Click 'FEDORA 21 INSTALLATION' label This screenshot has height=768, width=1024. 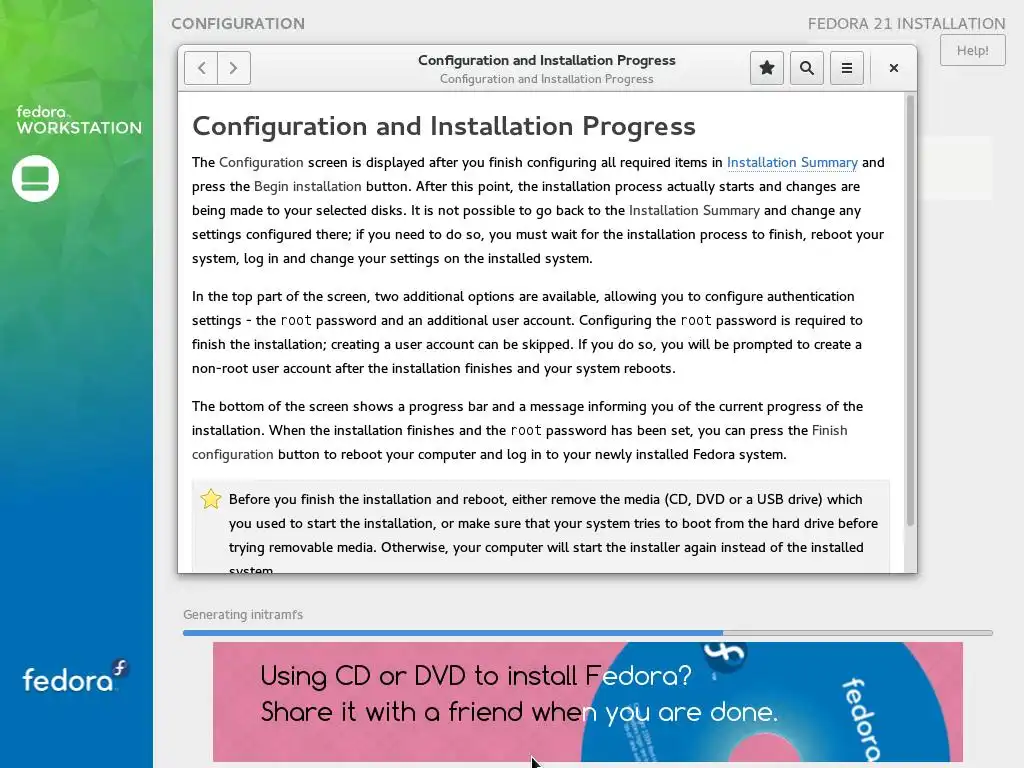click(x=906, y=24)
